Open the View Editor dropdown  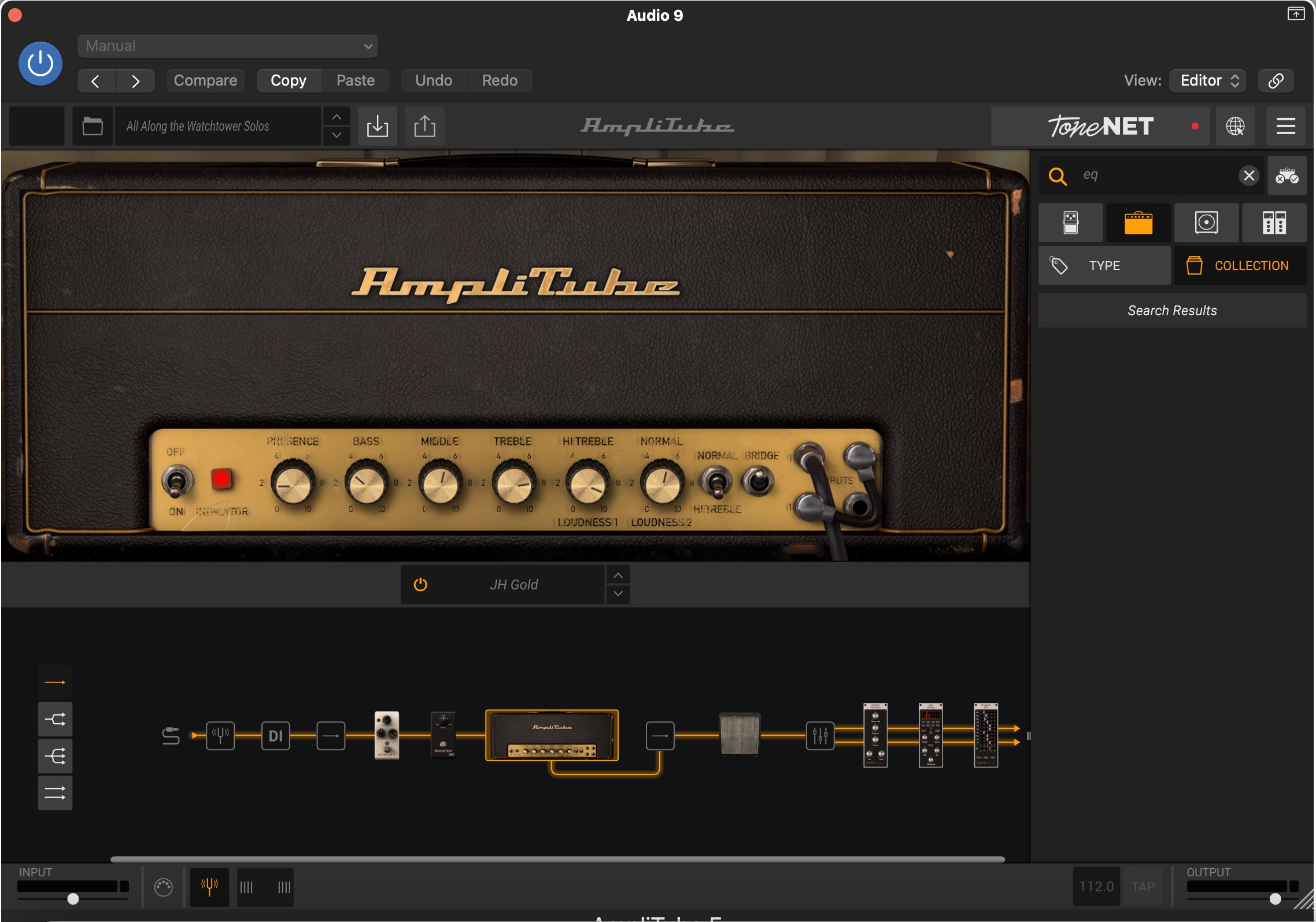click(1208, 81)
